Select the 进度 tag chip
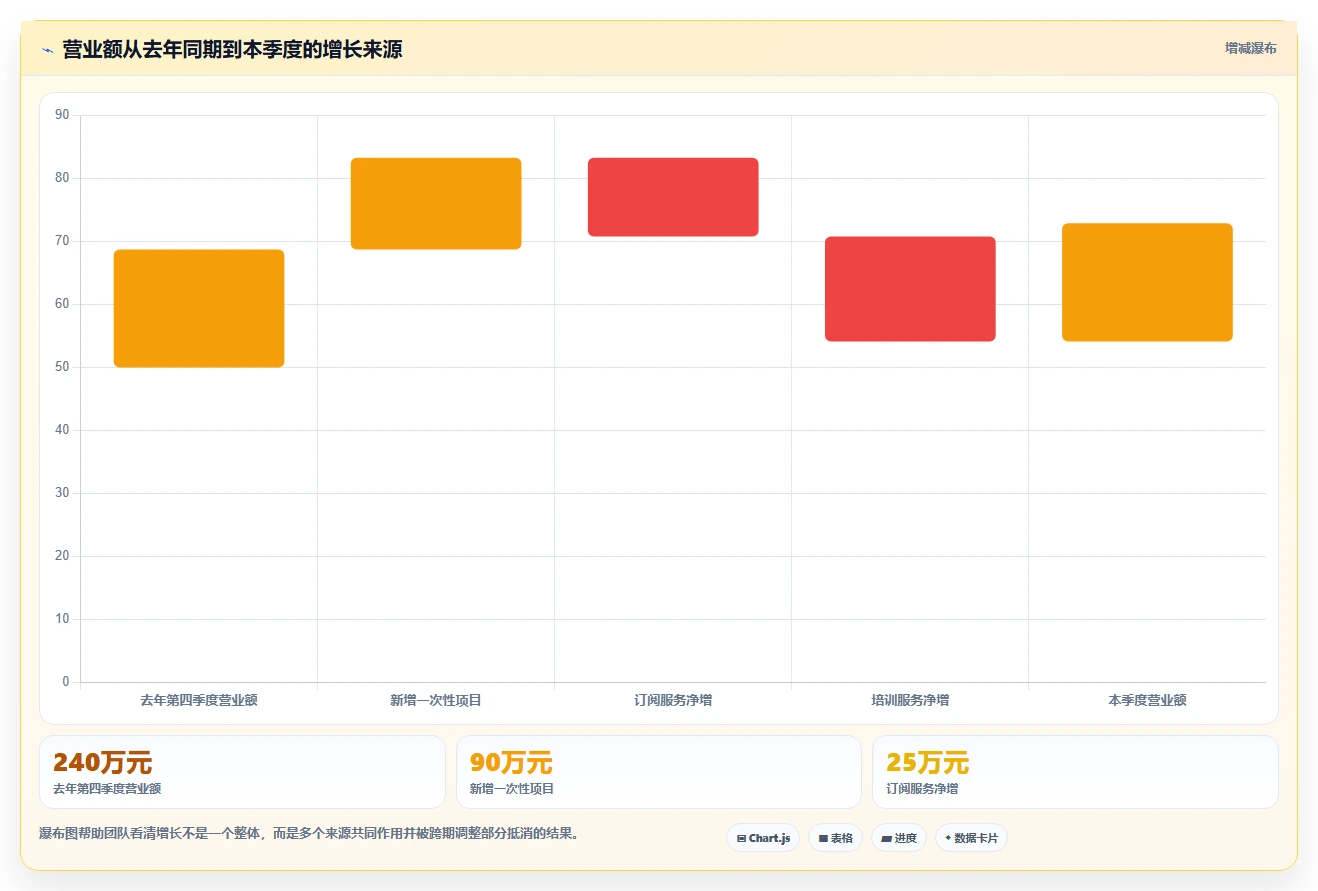 click(x=899, y=838)
